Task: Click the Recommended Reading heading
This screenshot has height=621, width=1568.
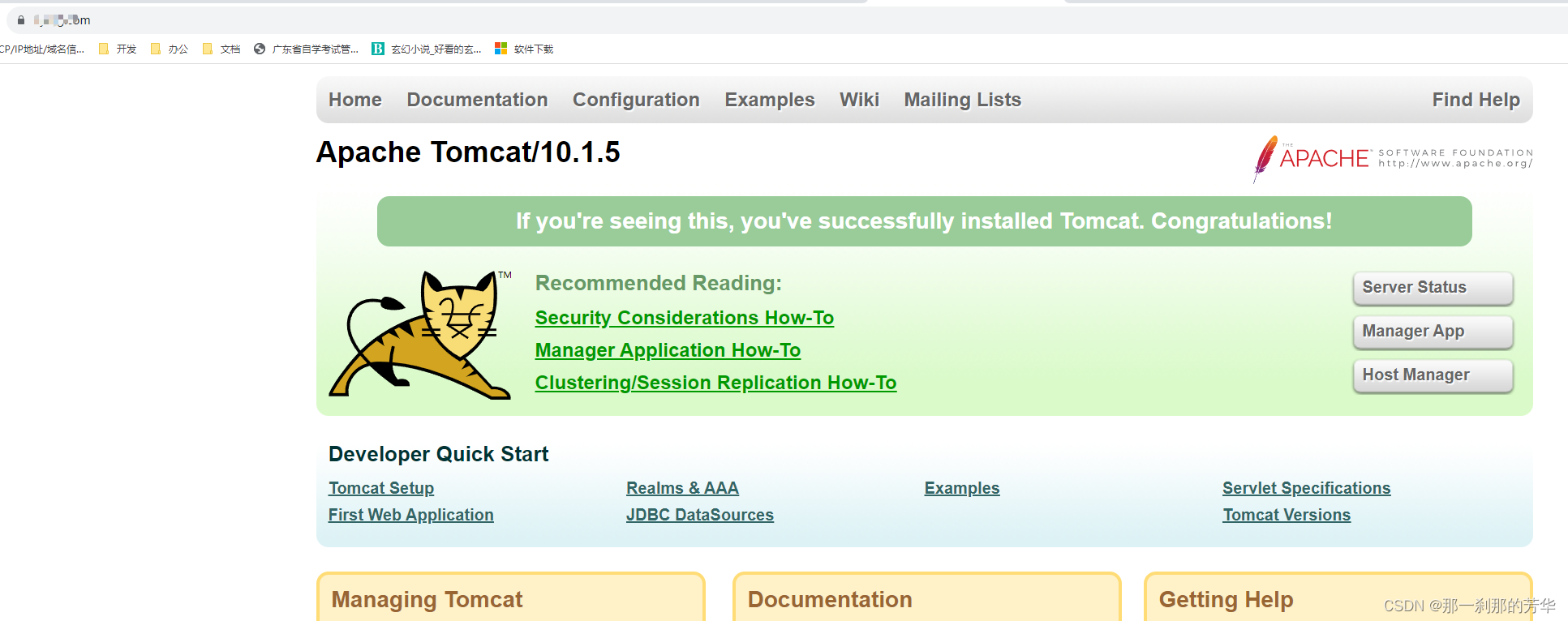Action: [659, 283]
